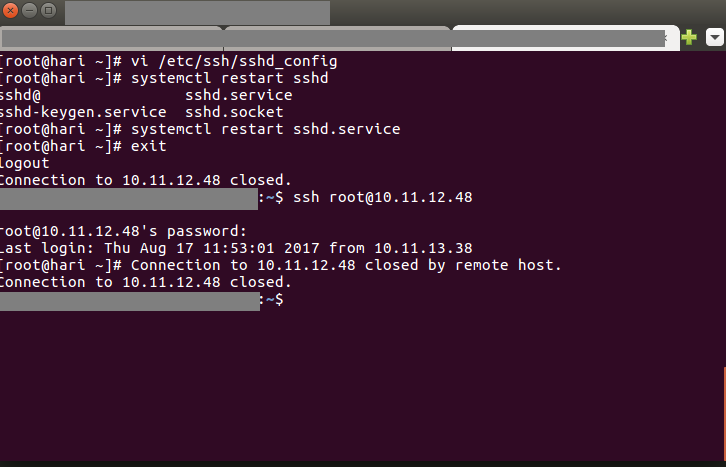Click the sshd.socket completion entry
Screen dimensions: 726x467
click(234, 112)
